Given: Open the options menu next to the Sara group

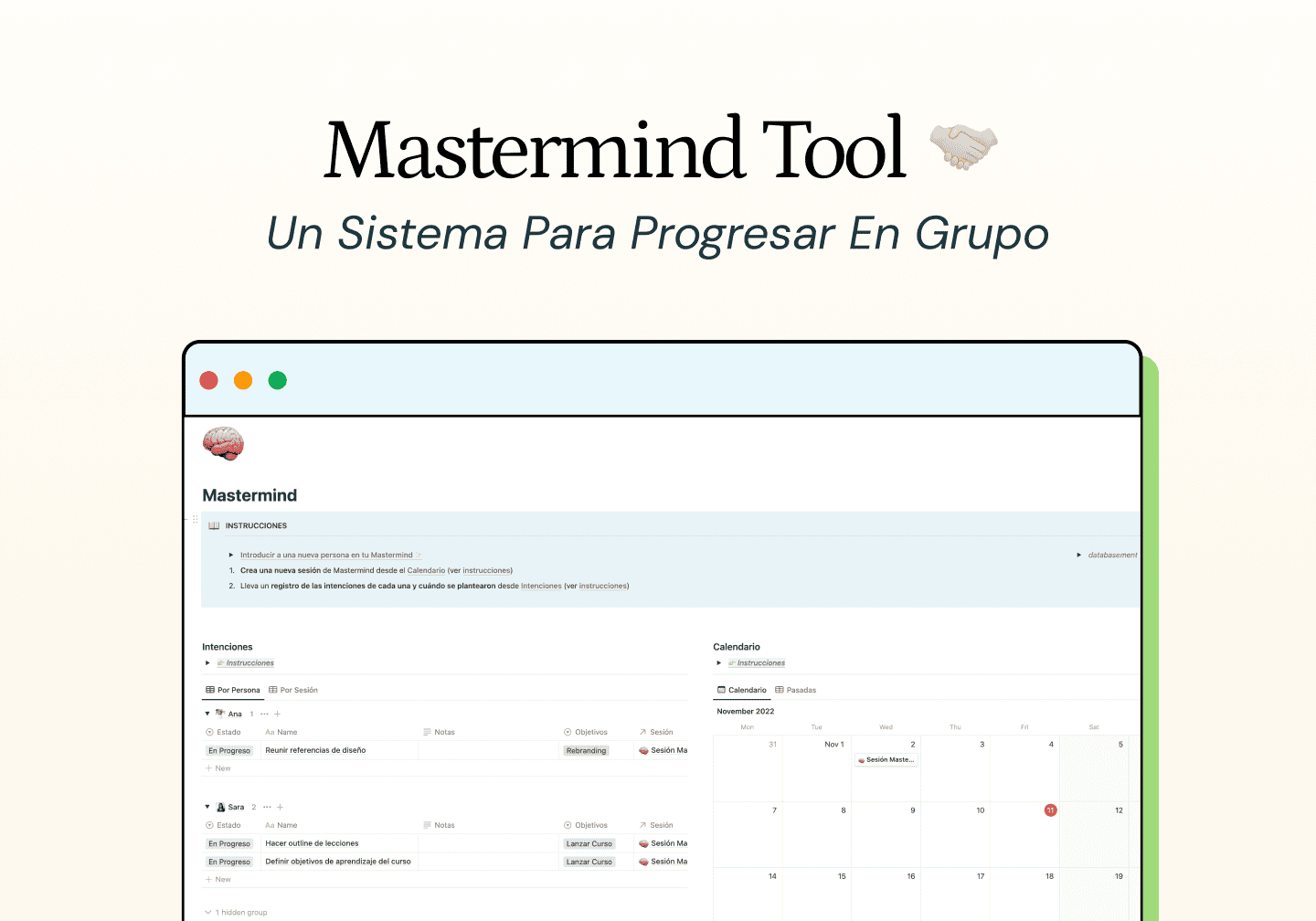Looking at the screenshot, I should (x=267, y=807).
